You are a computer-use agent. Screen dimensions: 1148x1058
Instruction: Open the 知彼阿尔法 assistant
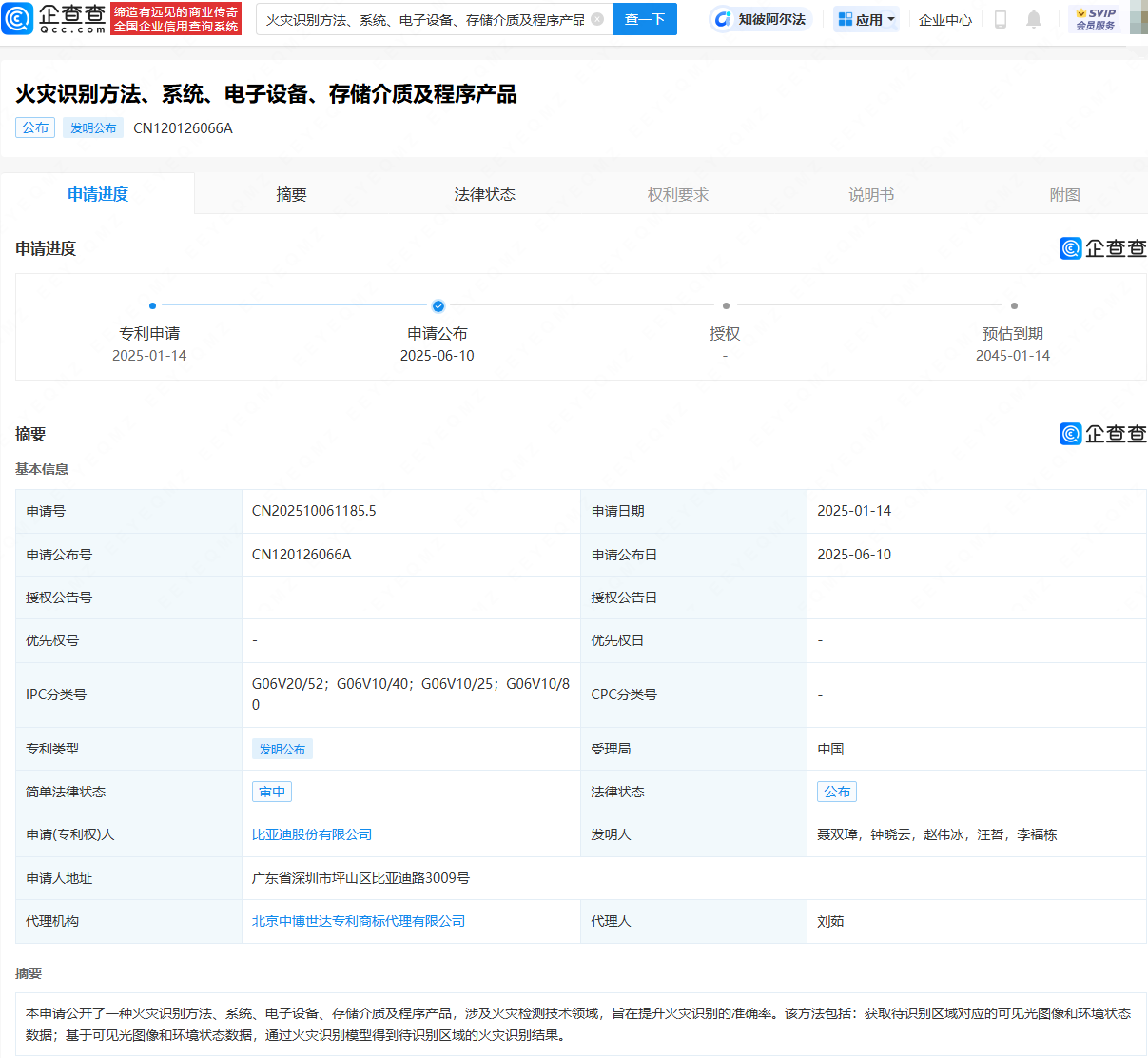coord(761,19)
